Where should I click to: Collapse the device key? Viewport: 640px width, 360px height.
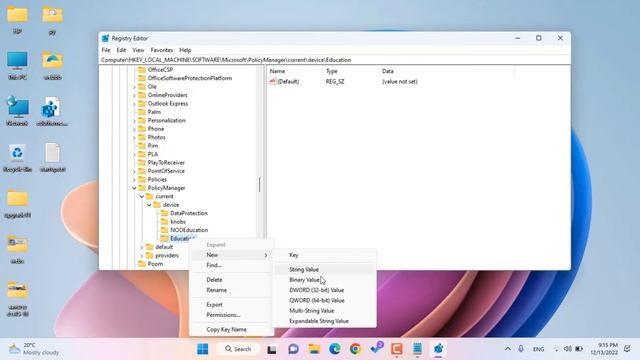click(x=149, y=205)
